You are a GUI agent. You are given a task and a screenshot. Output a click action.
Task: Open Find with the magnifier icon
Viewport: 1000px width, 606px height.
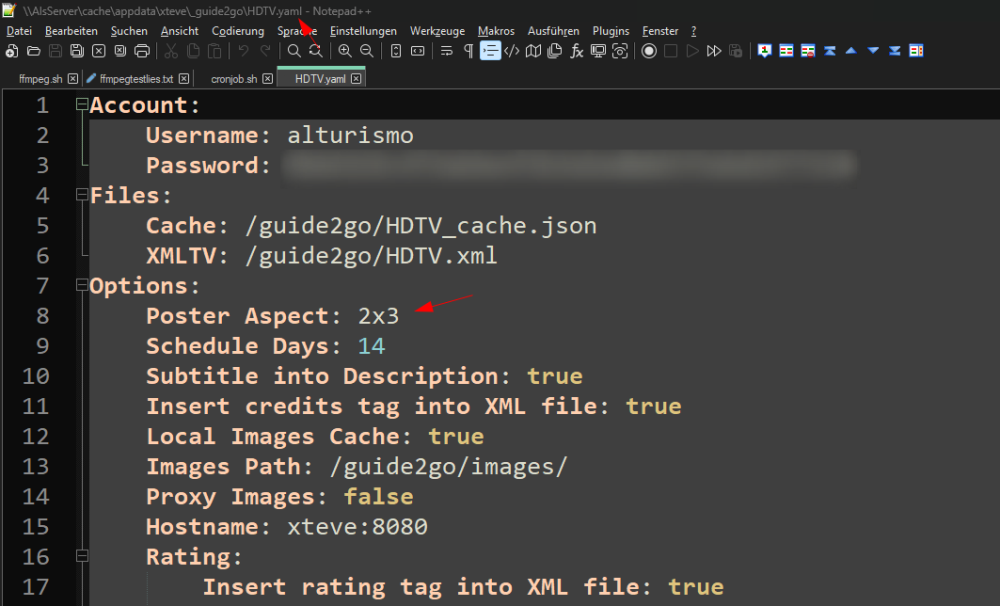pos(294,51)
